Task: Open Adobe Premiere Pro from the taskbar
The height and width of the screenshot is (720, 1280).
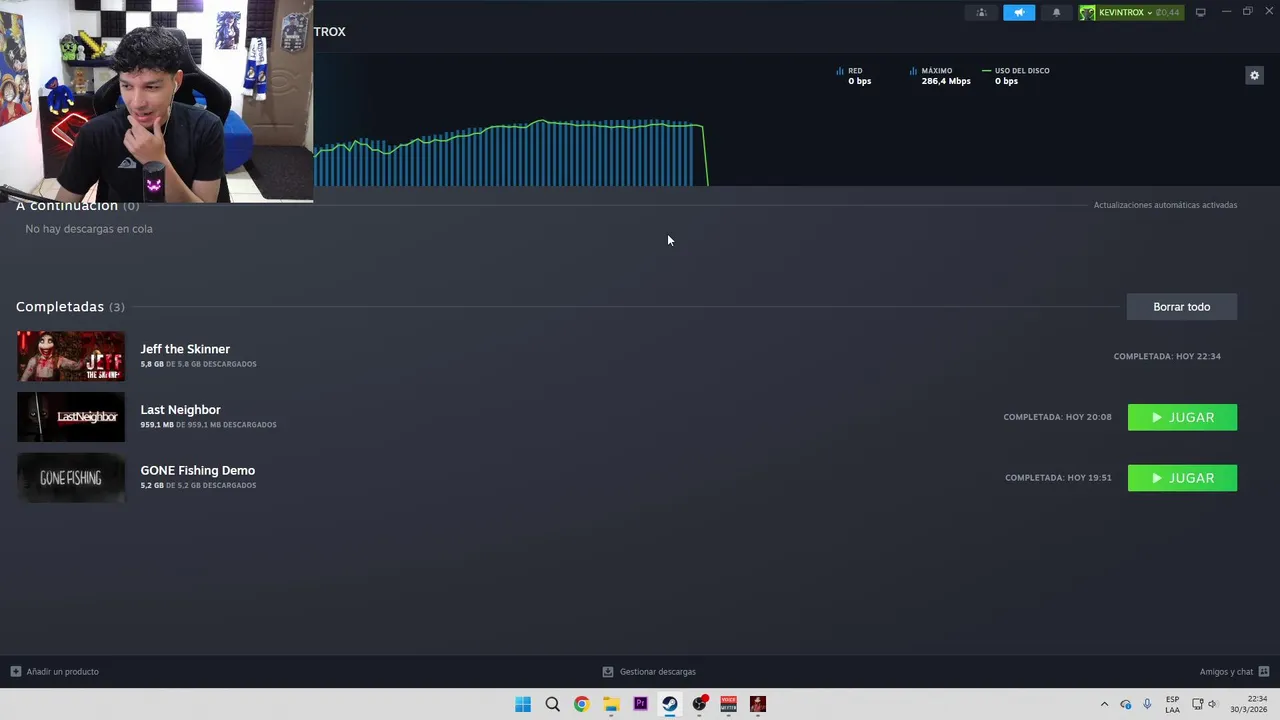Action: (x=640, y=704)
